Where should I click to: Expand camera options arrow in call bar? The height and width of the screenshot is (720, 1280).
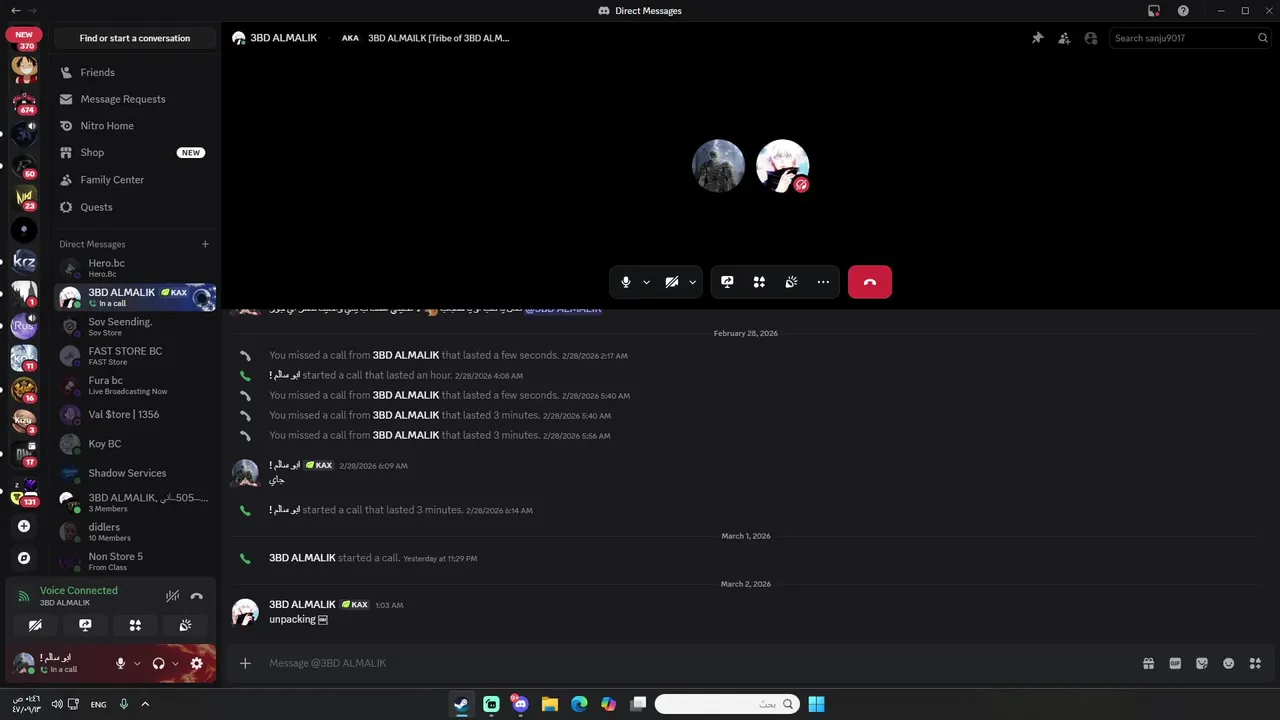692,282
